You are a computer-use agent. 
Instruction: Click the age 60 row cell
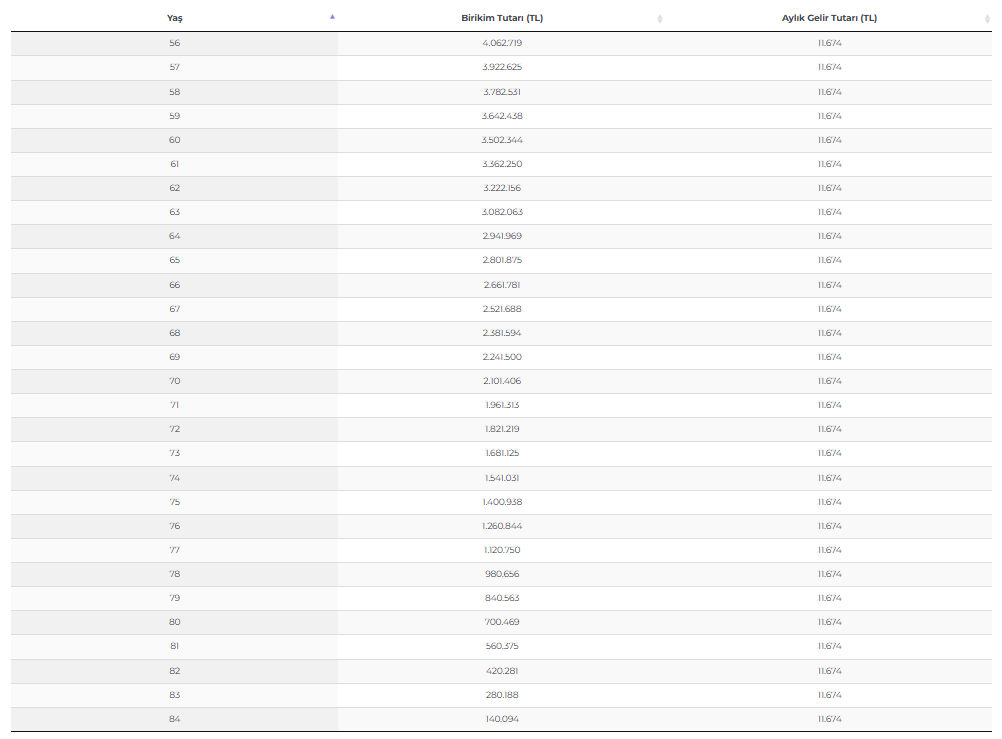point(174,140)
